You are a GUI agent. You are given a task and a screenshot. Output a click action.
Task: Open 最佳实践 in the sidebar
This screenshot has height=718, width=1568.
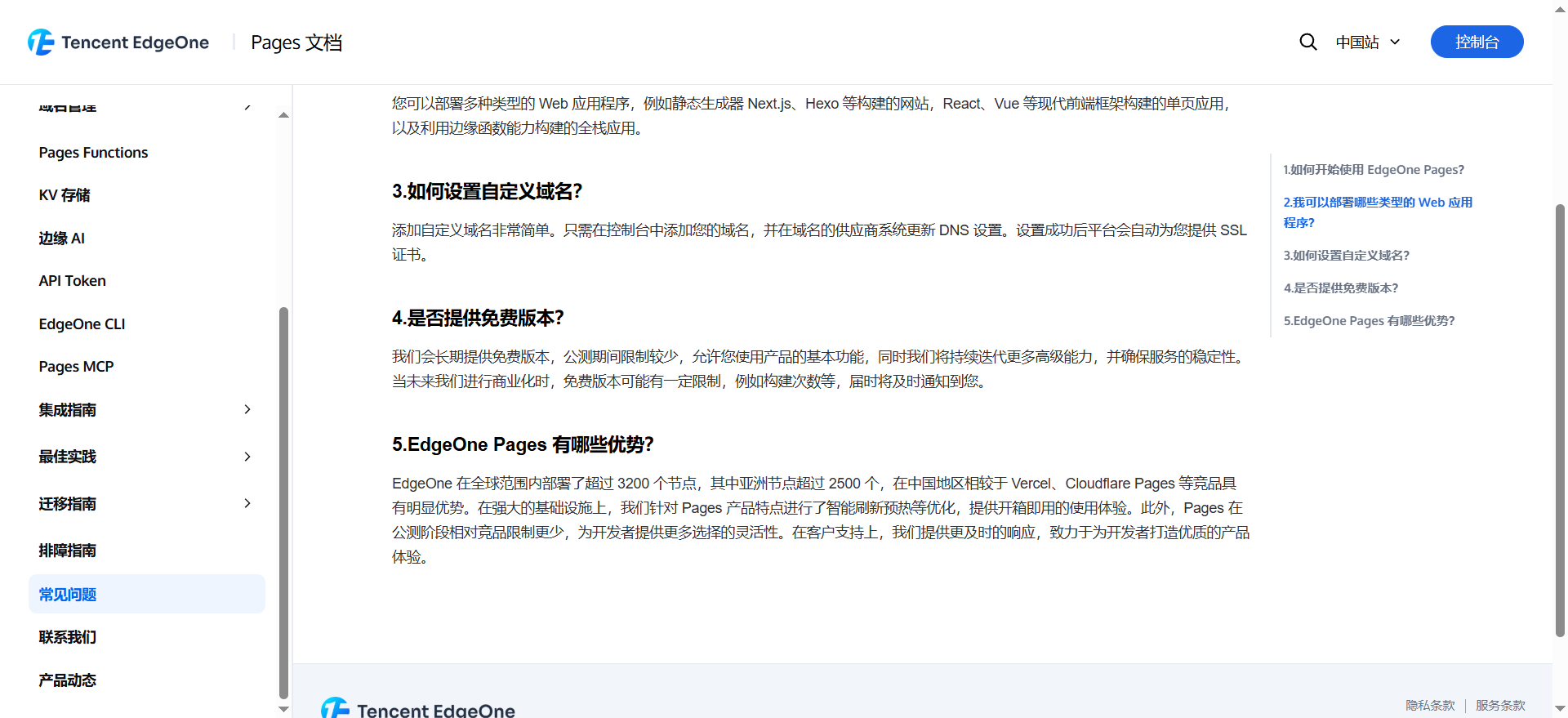(x=68, y=457)
